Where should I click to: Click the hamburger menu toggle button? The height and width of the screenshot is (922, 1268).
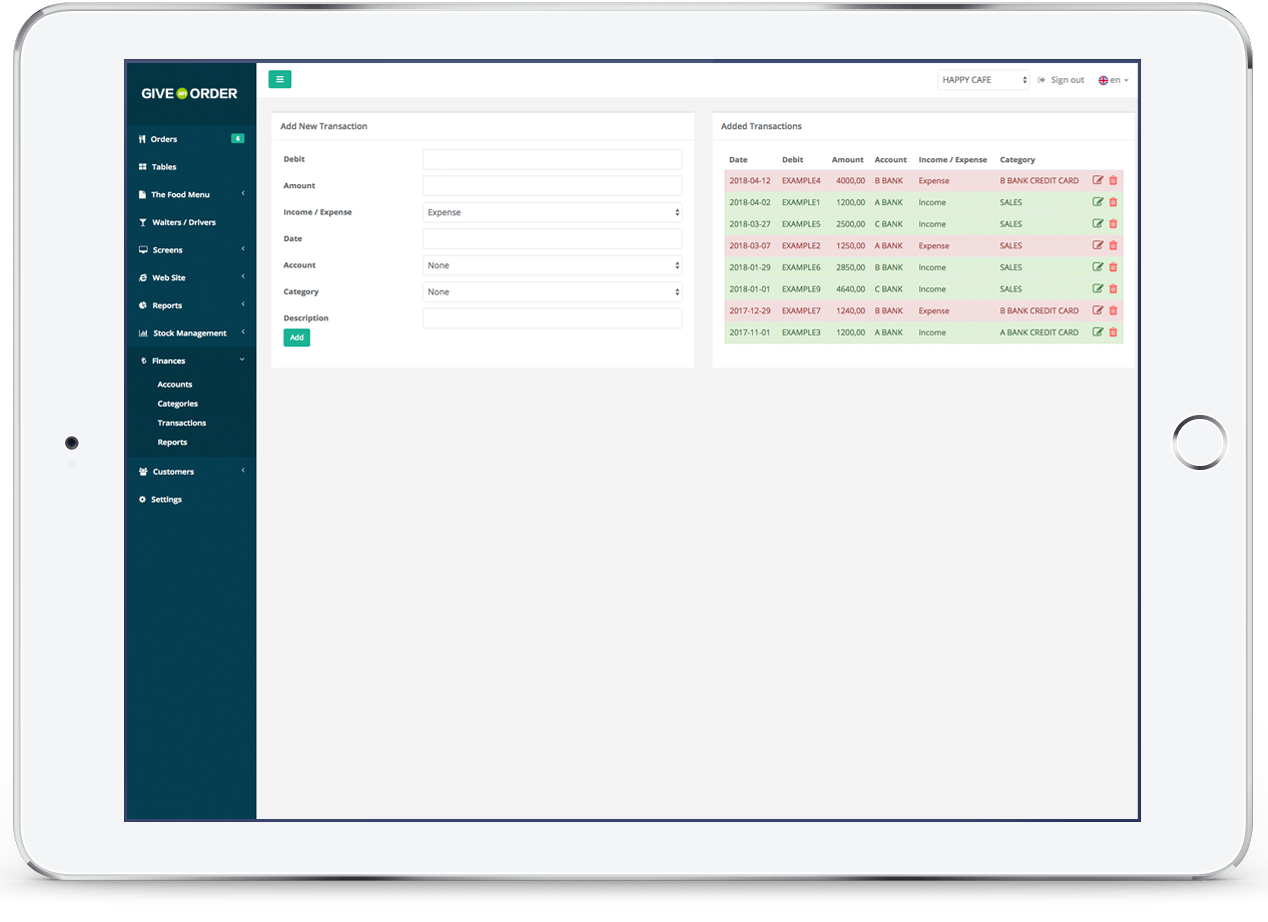(279, 80)
